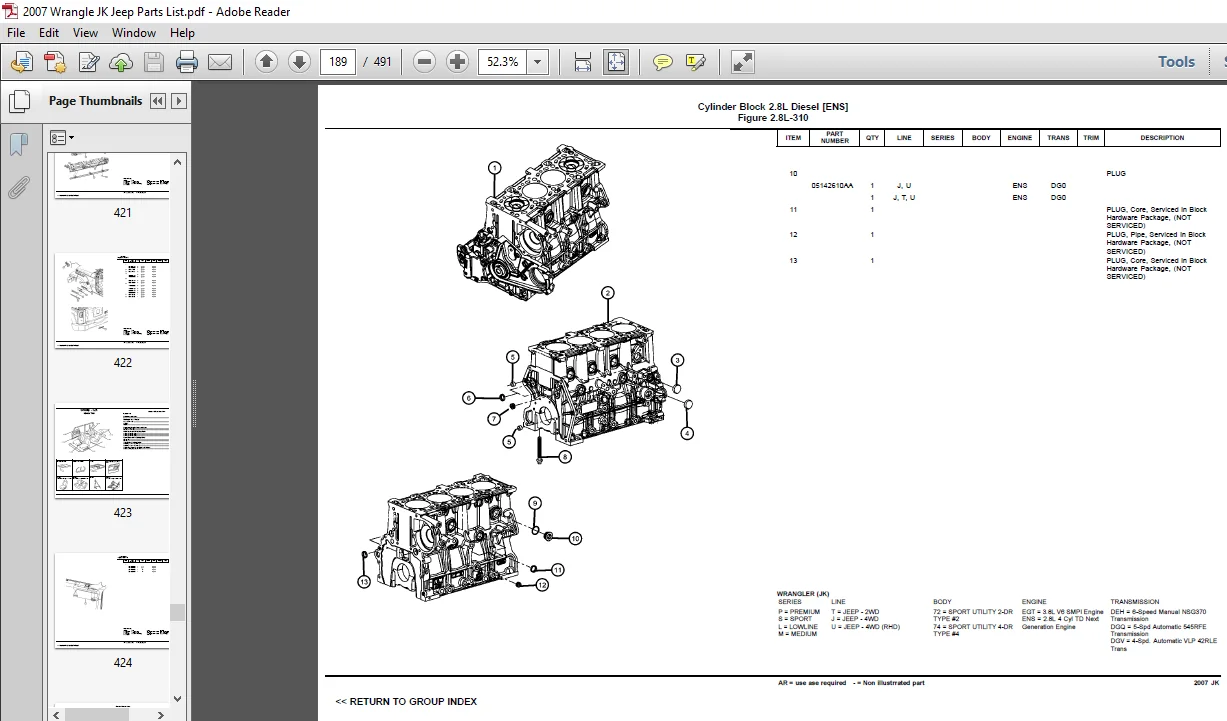Click the Save floppy disk icon
Viewport: 1227px width, 721px height.
(153, 62)
